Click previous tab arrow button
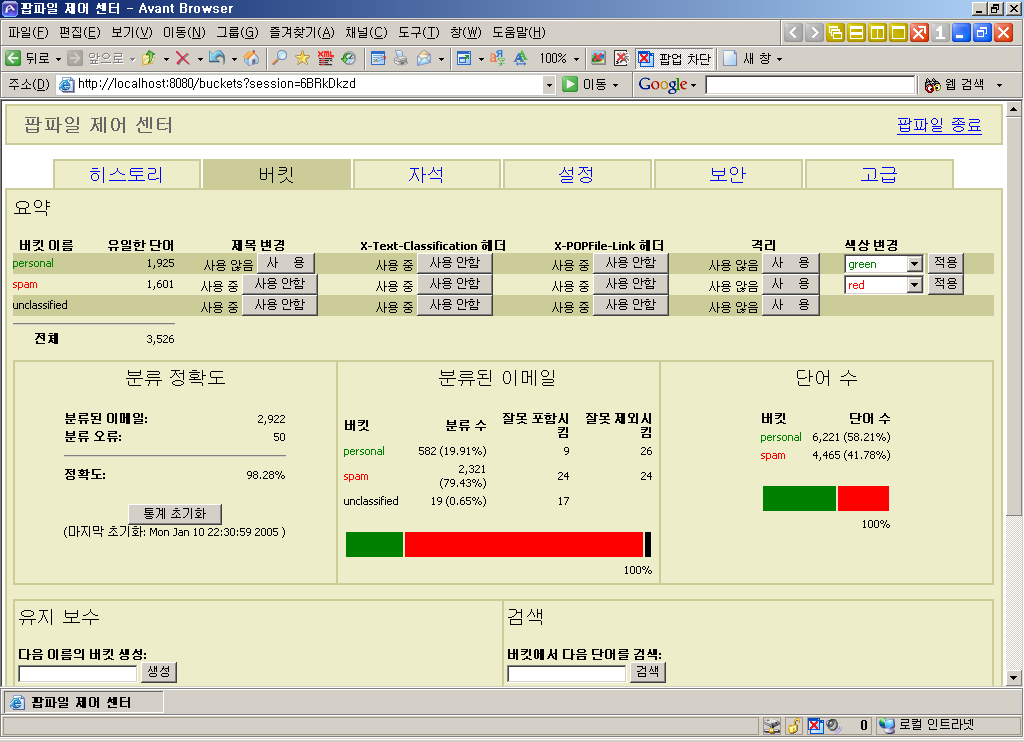 [x=793, y=33]
